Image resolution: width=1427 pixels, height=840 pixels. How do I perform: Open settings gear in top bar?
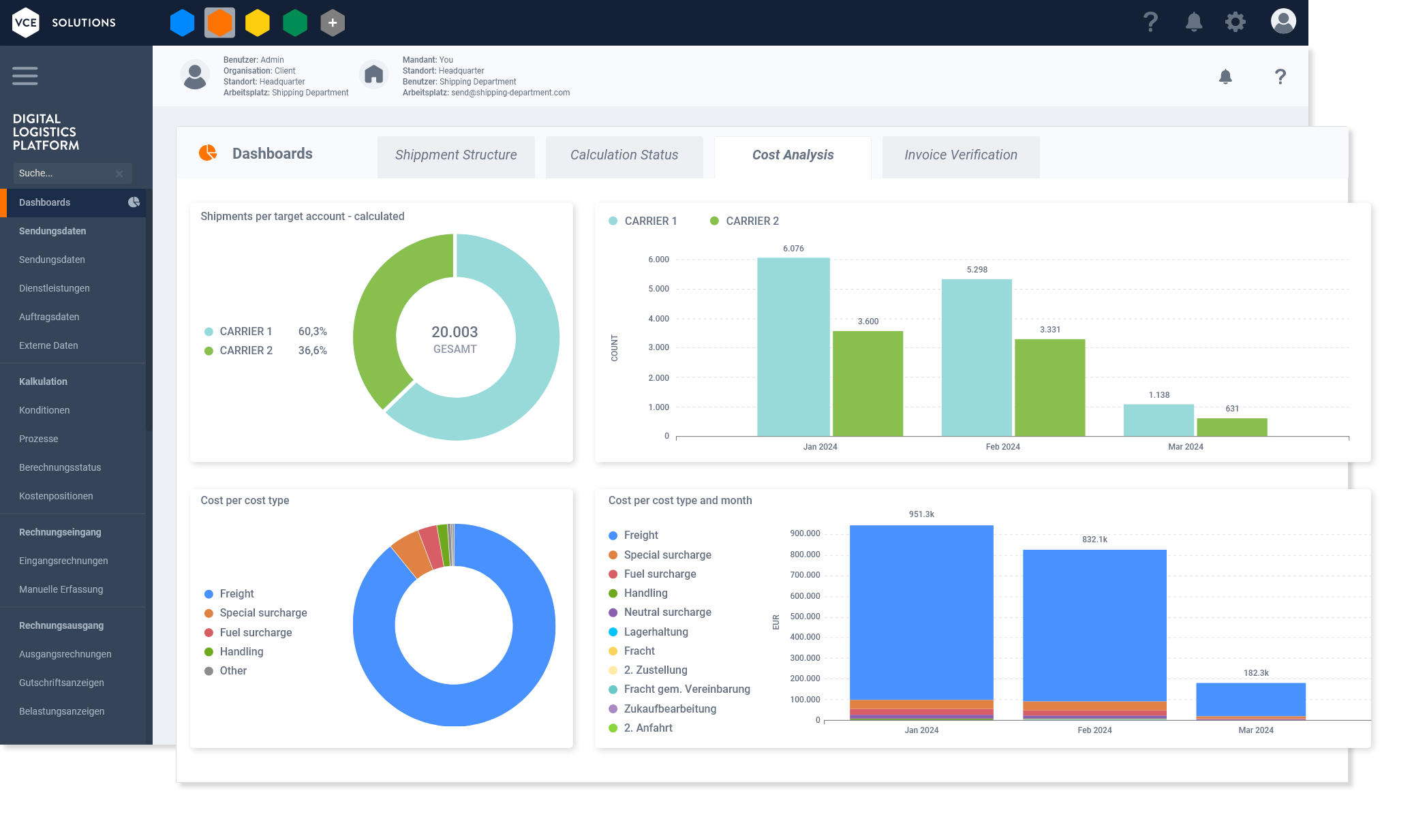pyautogui.click(x=1235, y=22)
